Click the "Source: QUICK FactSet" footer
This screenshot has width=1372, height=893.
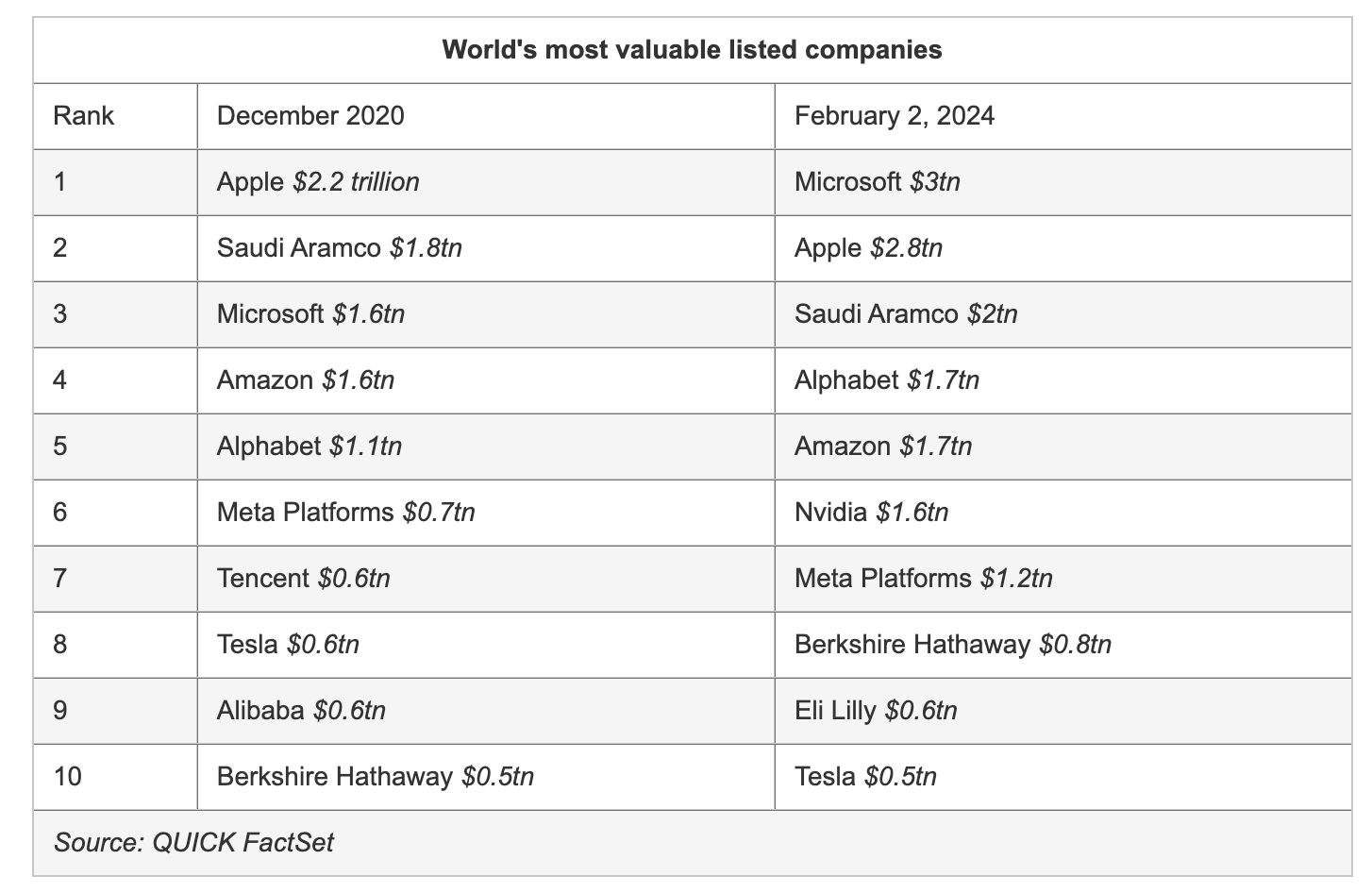pos(193,843)
